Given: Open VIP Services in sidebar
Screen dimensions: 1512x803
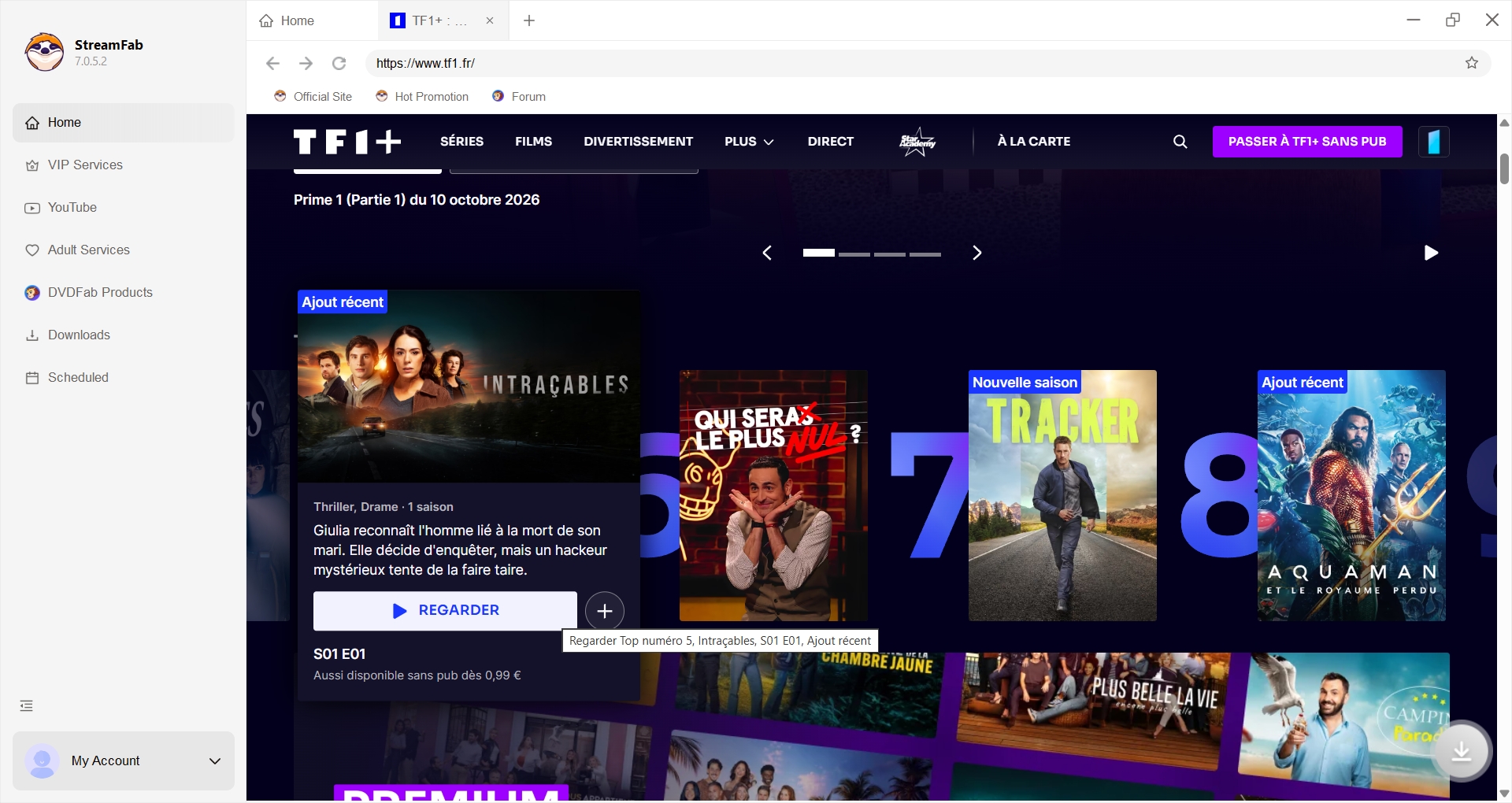Looking at the screenshot, I should tap(124, 165).
